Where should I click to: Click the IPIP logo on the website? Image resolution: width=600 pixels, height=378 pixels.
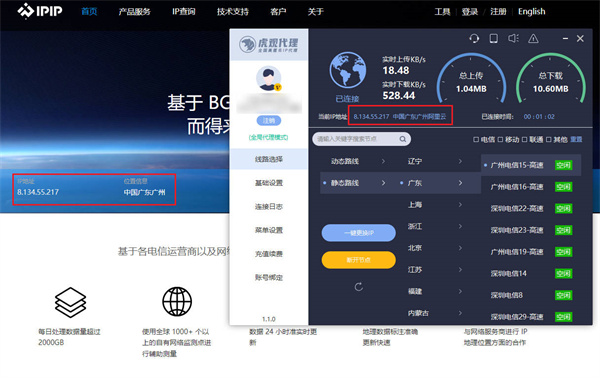pyautogui.click(x=40, y=11)
